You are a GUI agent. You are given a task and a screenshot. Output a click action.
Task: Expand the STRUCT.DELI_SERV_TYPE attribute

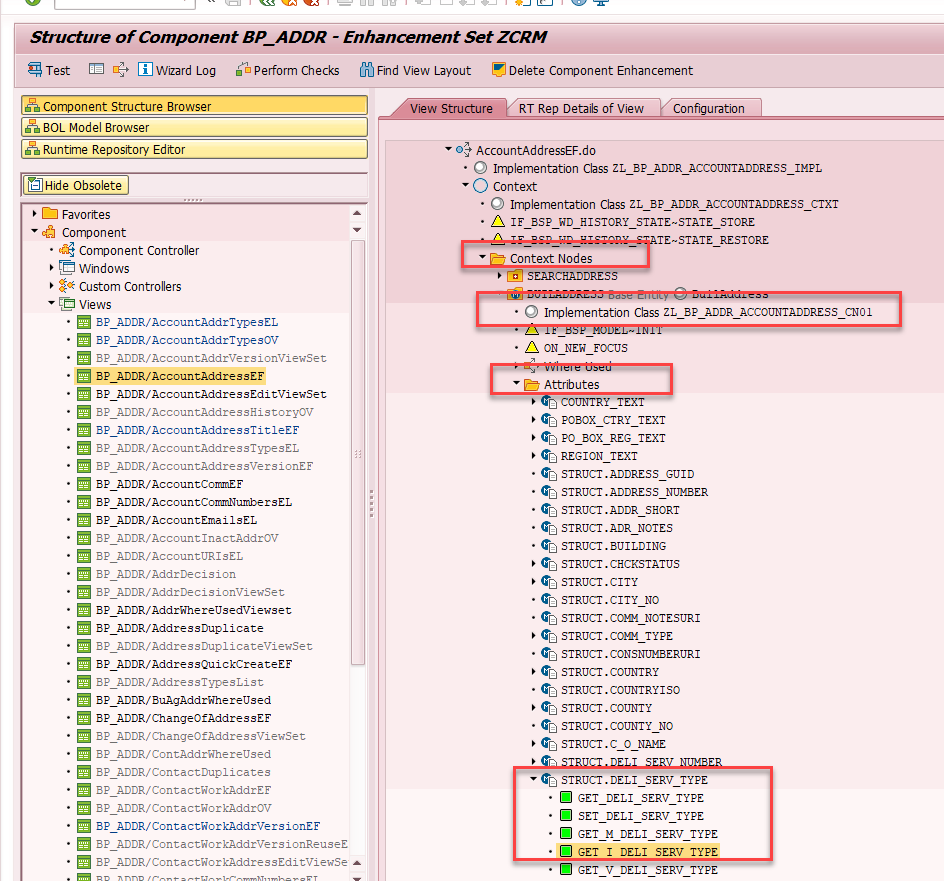click(532, 780)
